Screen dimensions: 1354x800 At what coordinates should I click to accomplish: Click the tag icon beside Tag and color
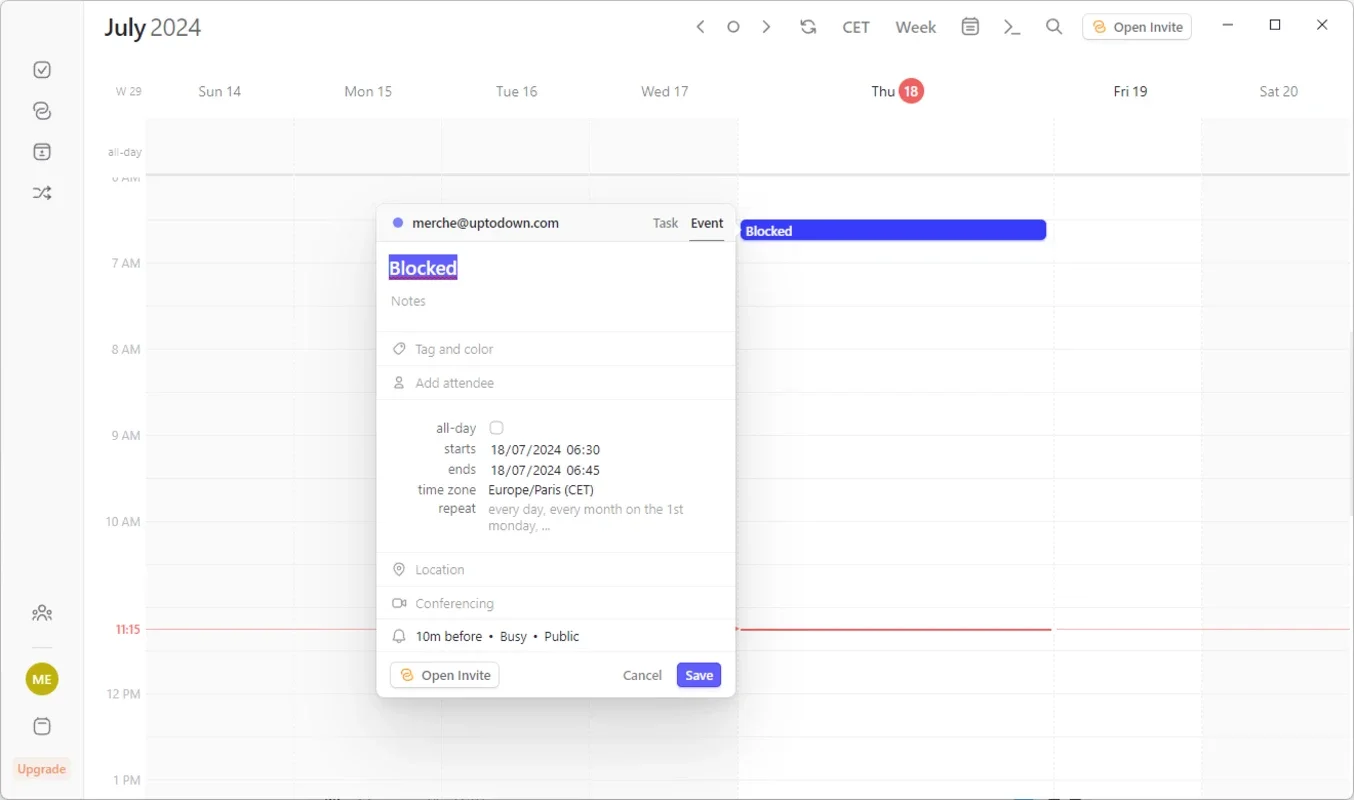point(399,349)
